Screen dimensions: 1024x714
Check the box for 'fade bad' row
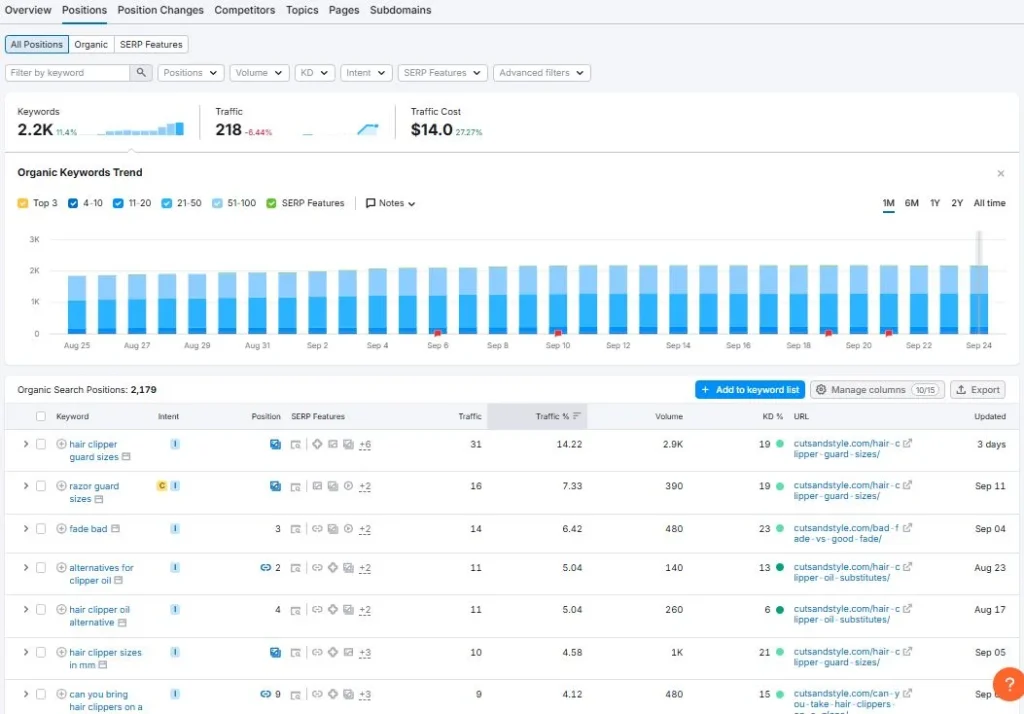click(40, 528)
